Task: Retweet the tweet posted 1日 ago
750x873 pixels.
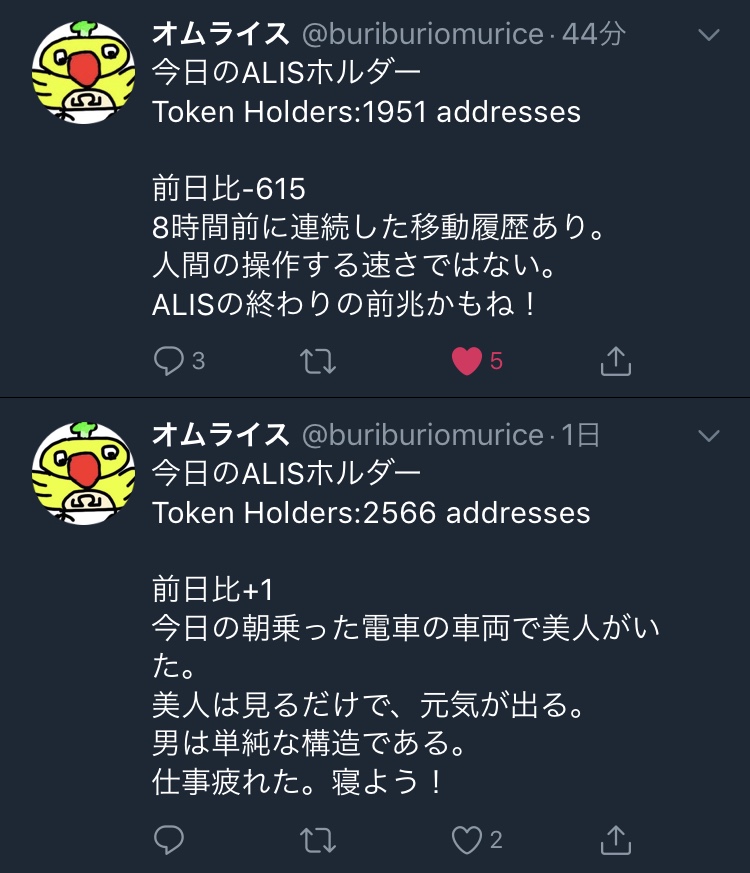Action: (318, 840)
